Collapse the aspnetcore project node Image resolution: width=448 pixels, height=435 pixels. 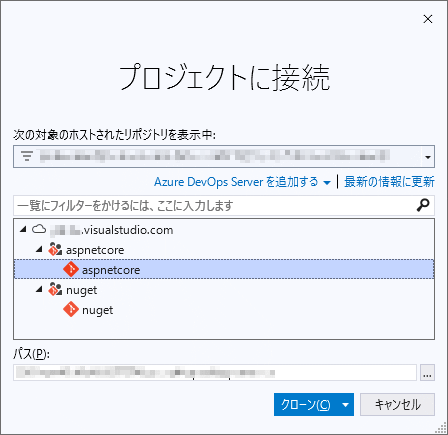[x=39, y=249]
